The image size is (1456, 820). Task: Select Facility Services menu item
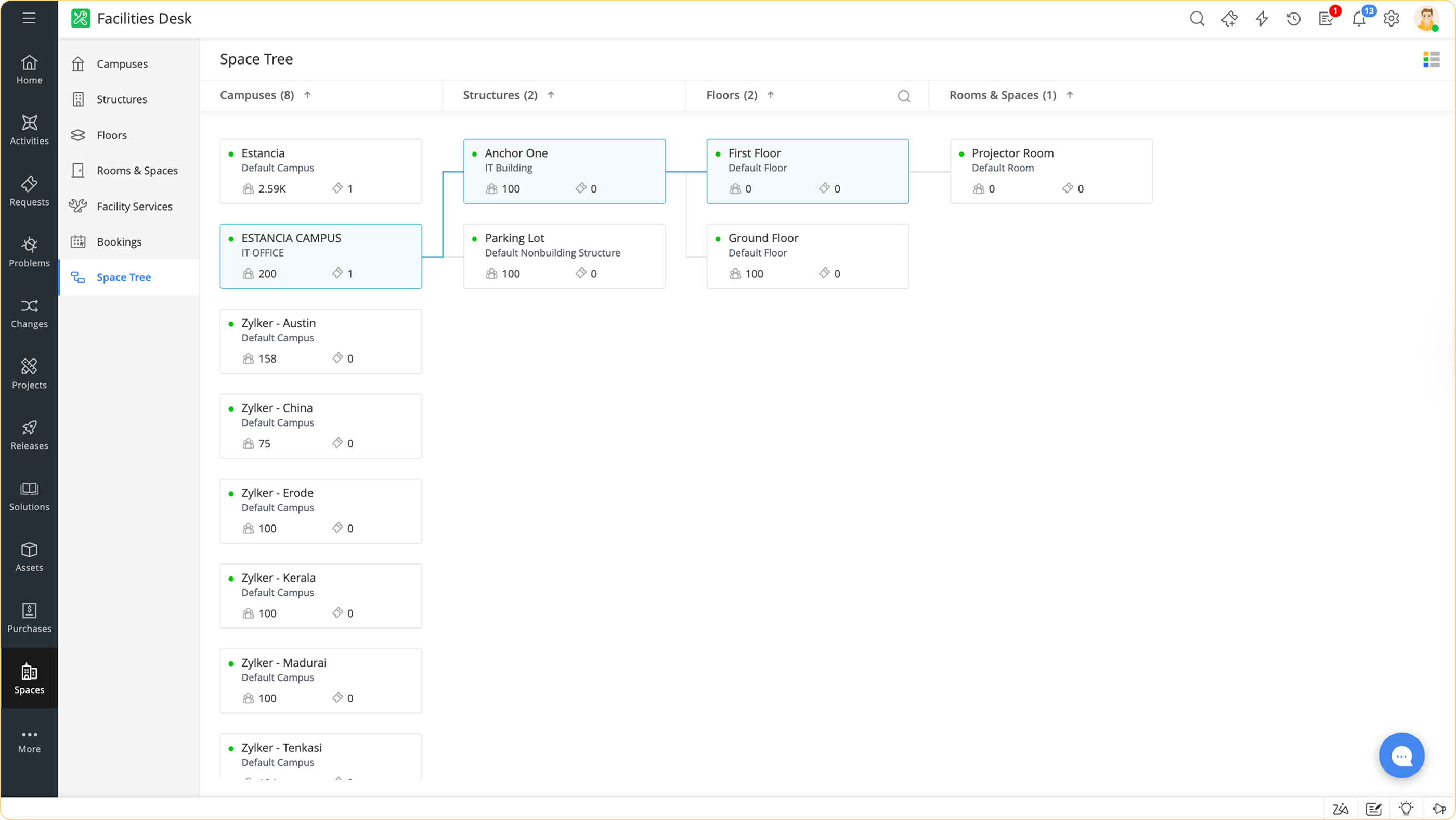pyautogui.click(x=134, y=207)
